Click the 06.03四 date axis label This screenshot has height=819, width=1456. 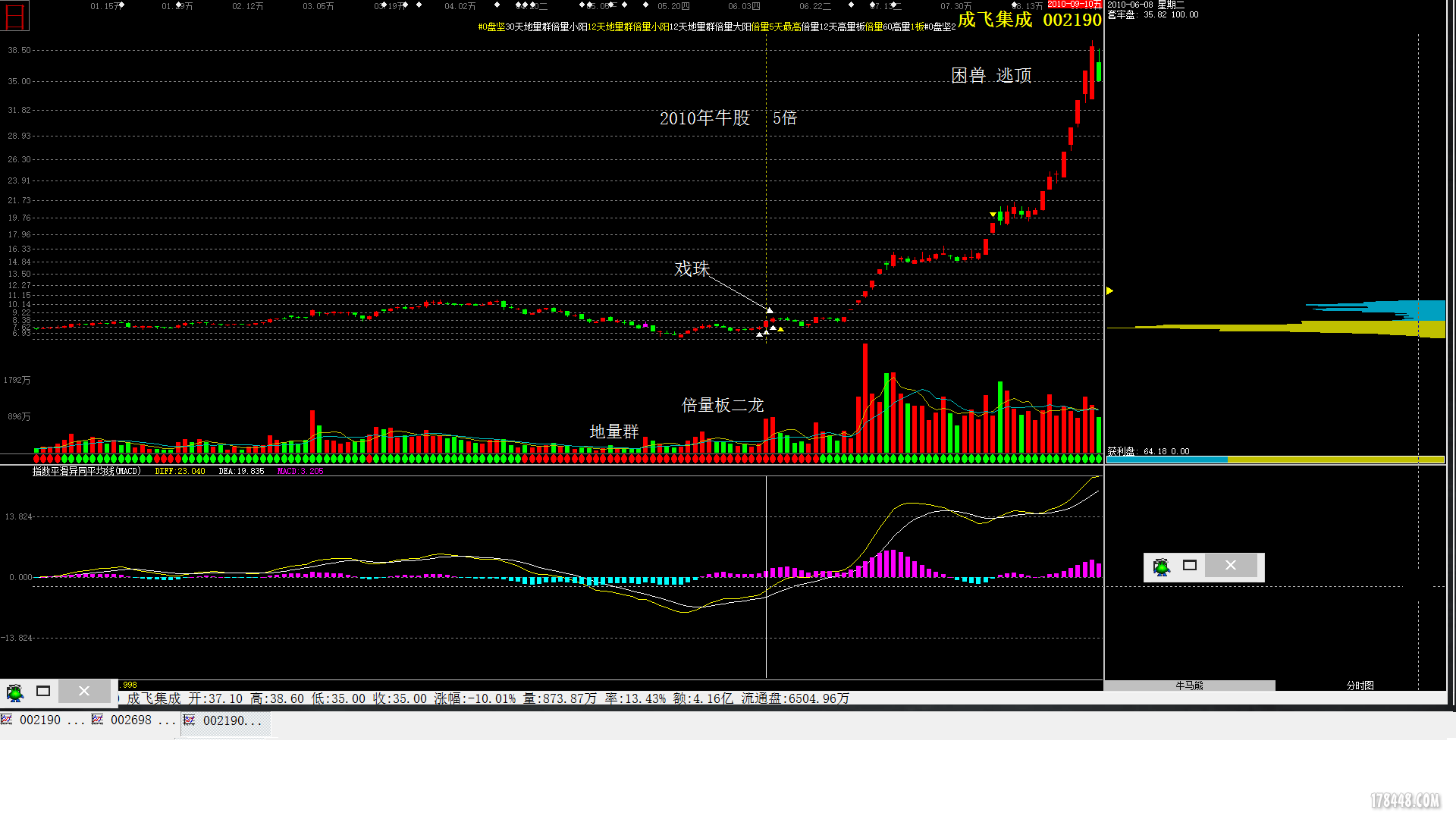(744, 5)
